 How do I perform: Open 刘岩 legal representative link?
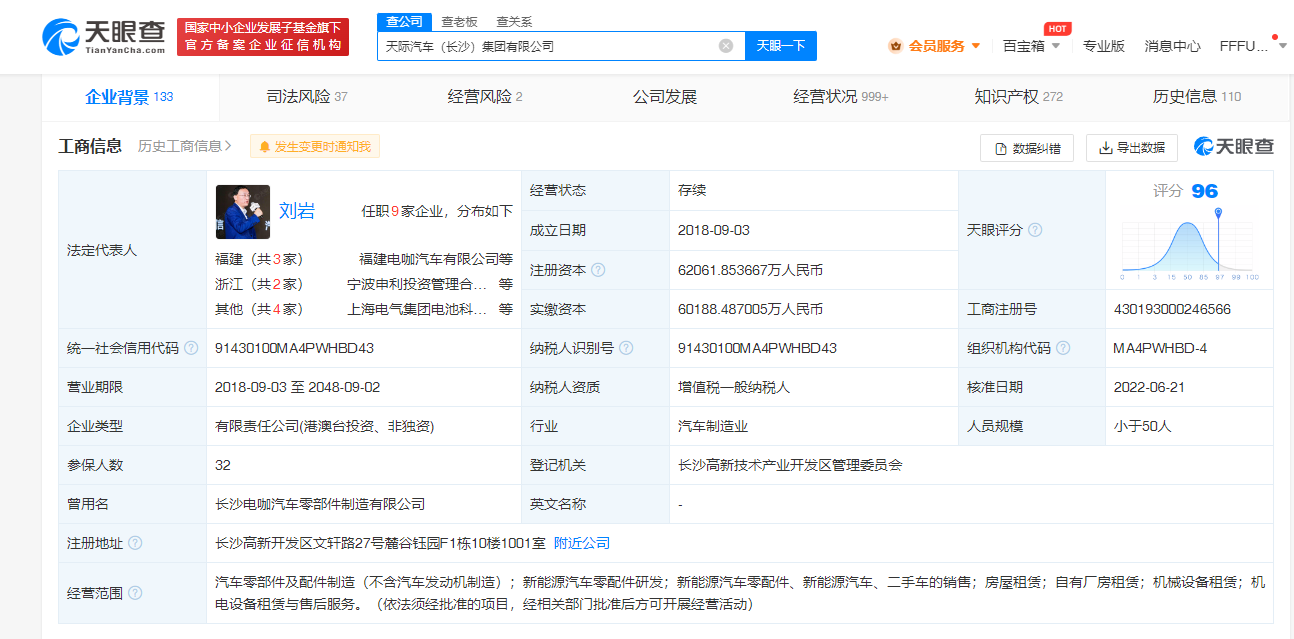297,211
